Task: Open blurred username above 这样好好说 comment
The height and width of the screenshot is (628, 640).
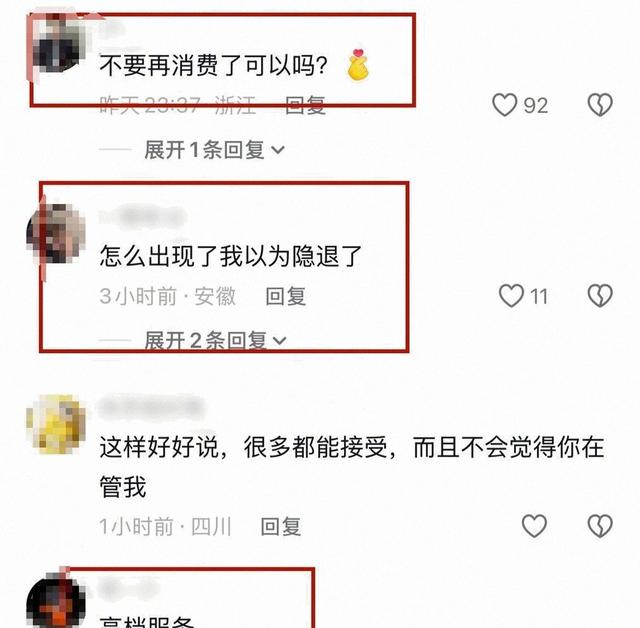Action: tap(151, 407)
